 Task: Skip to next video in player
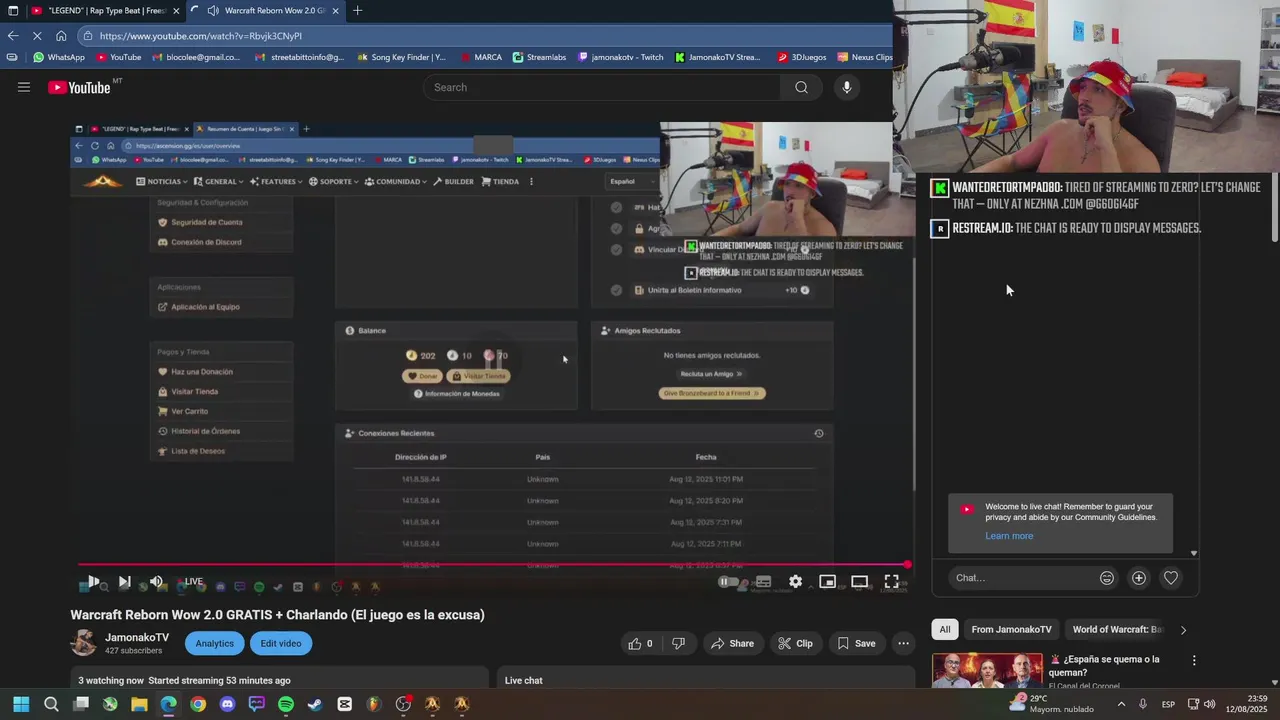coord(124,581)
